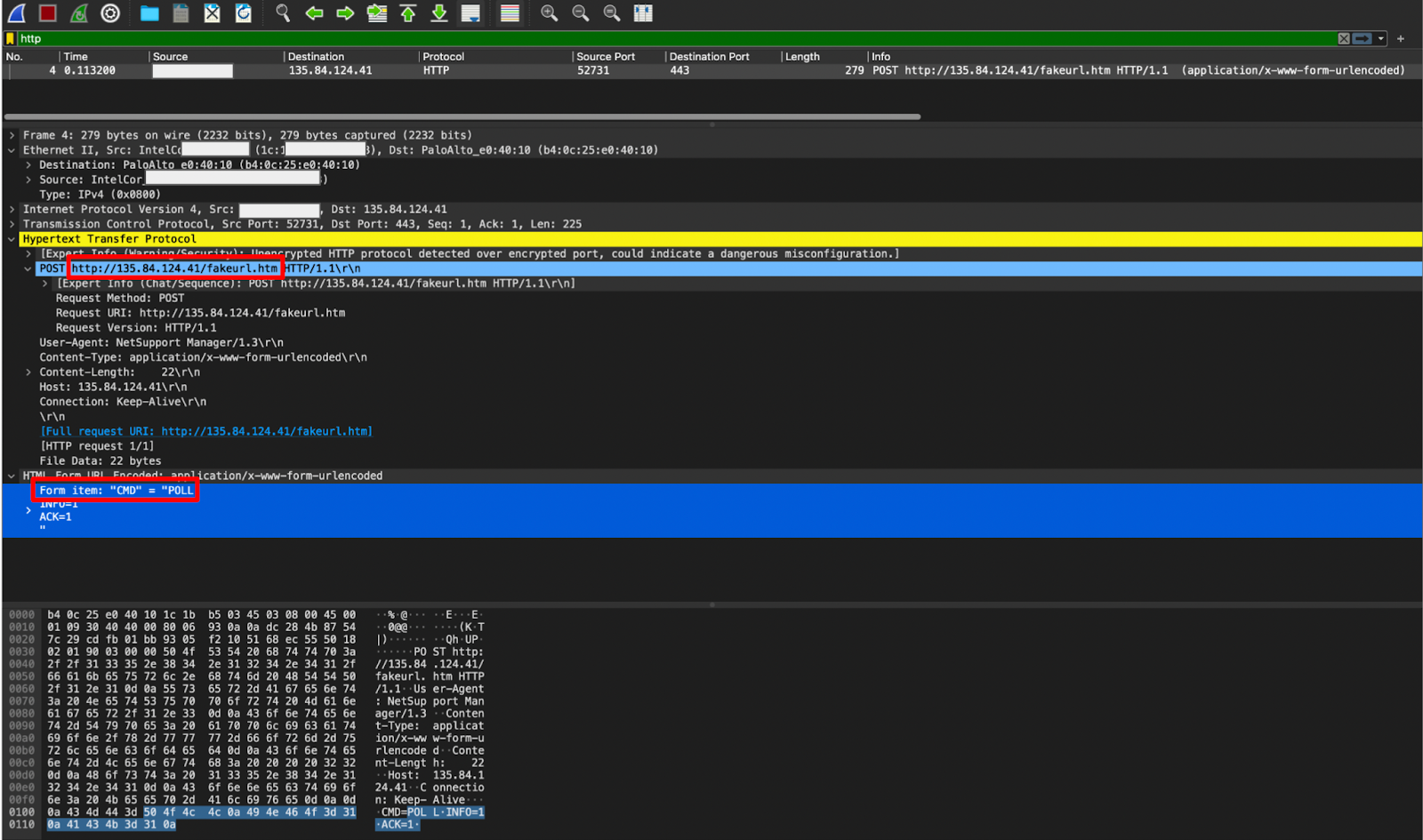1423x840 pixels.
Task: Close this capture file with the X document icon
Action: tap(212, 13)
